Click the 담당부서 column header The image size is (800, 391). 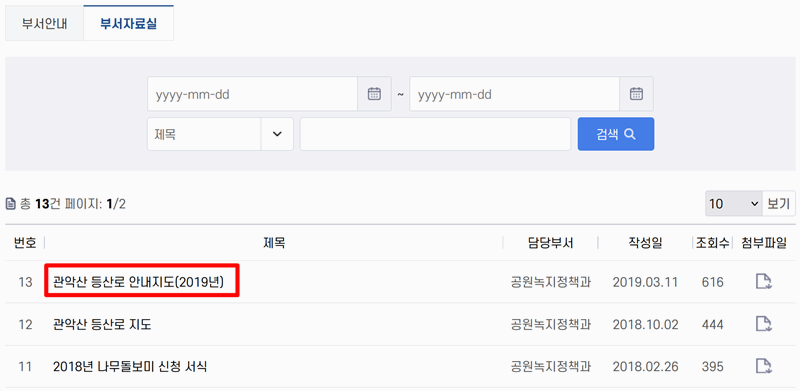pos(551,243)
